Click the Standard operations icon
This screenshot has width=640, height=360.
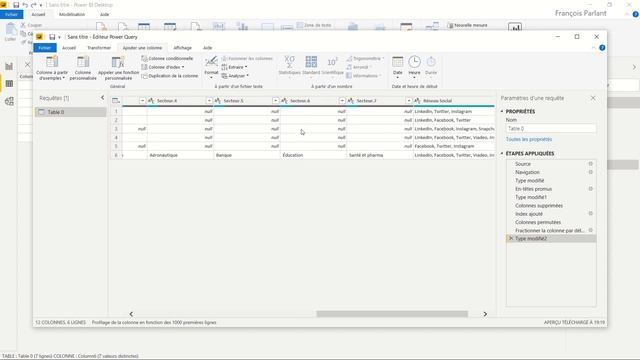pyautogui.click(x=311, y=62)
